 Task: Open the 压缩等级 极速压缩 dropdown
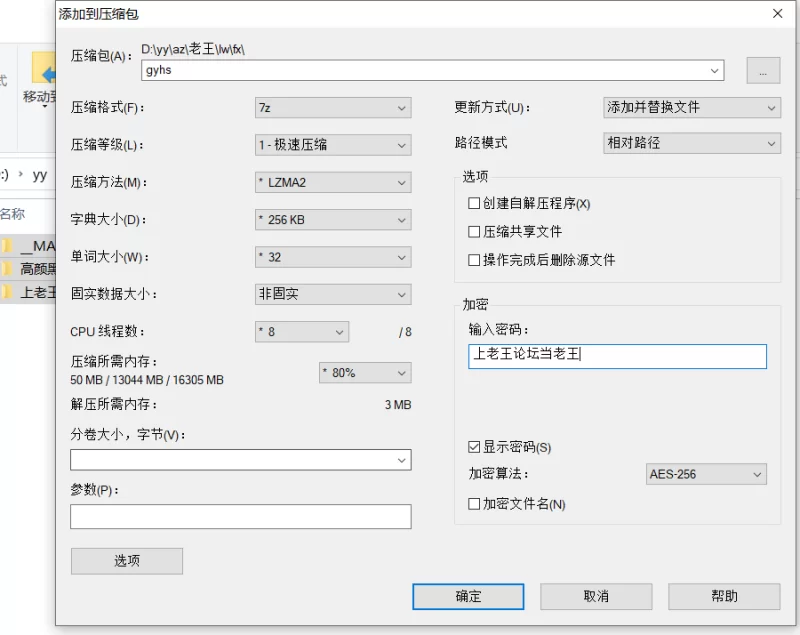pos(333,145)
